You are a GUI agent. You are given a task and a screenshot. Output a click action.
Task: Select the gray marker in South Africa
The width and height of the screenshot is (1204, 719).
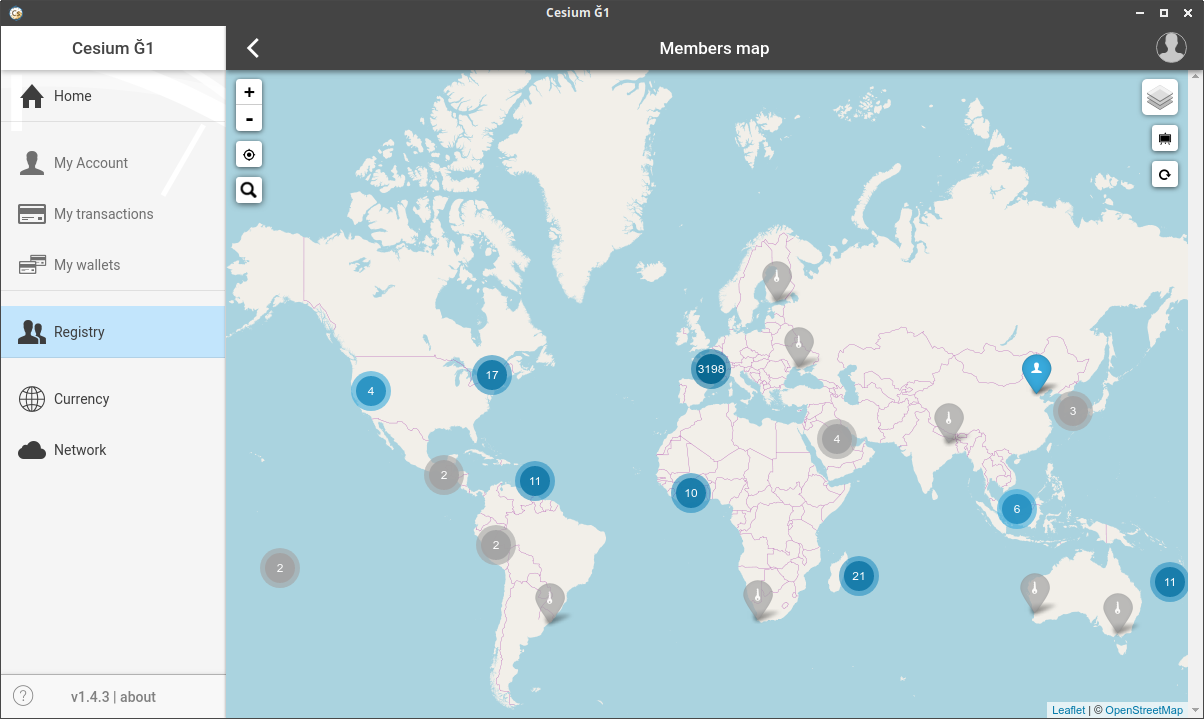[758, 598]
